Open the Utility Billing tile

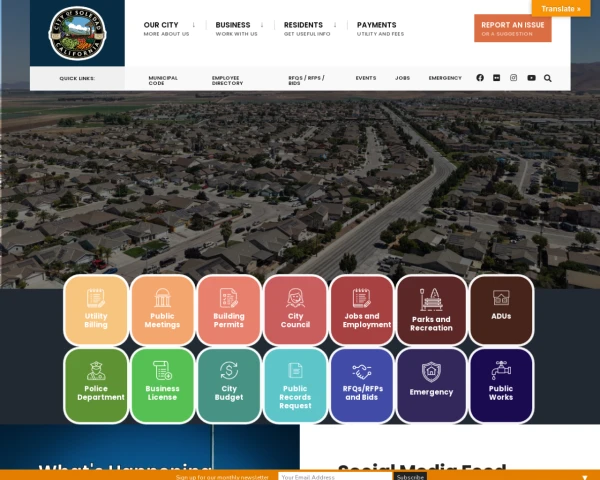[96, 310]
